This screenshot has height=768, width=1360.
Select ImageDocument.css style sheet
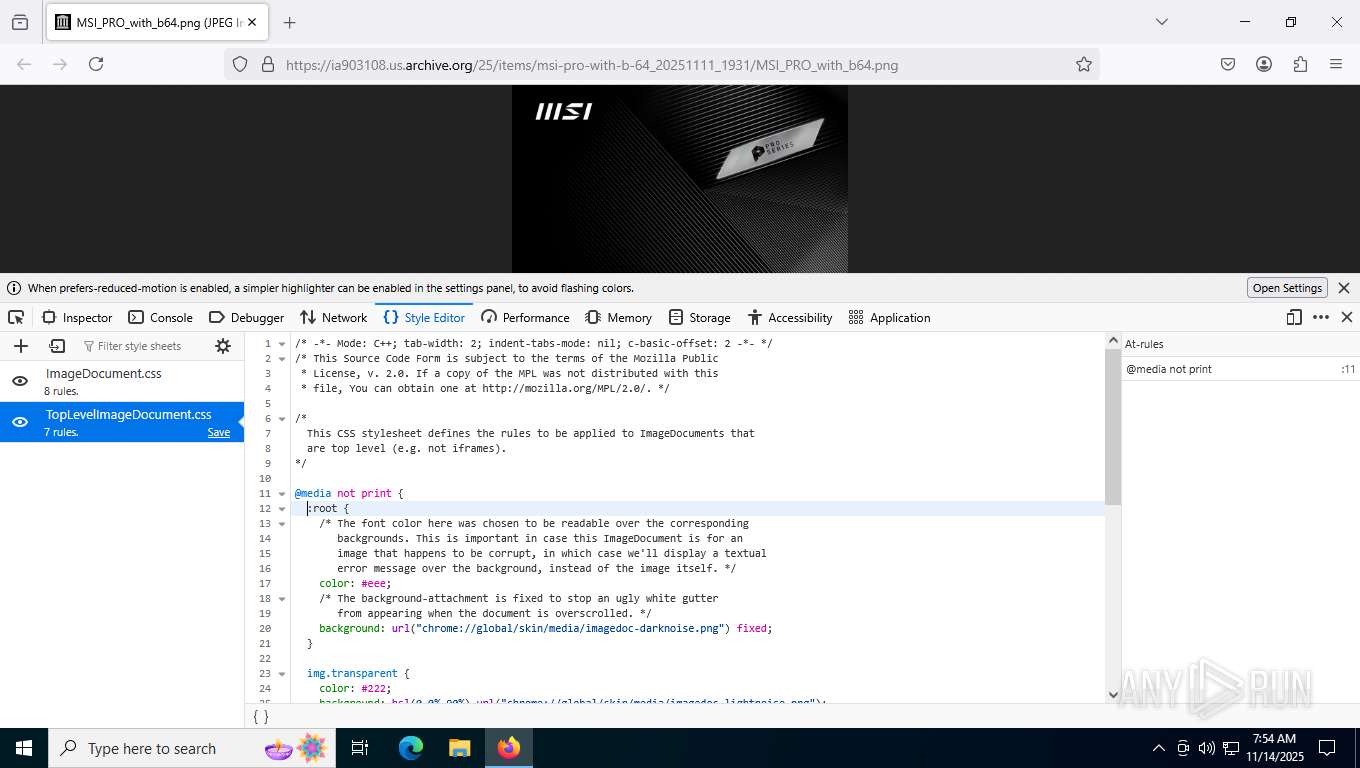[x=122, y=381]
